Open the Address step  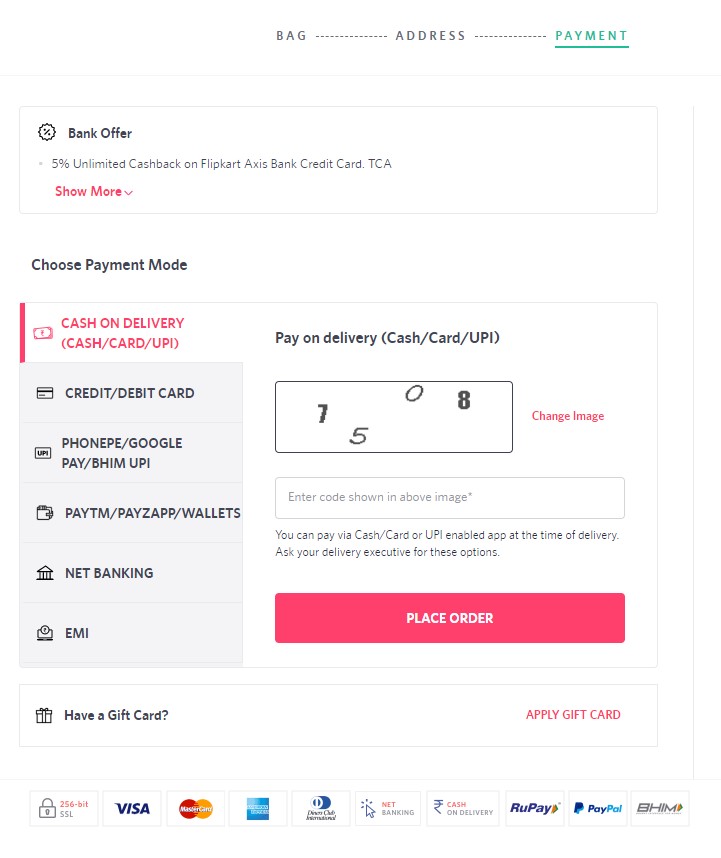(431, 36)
